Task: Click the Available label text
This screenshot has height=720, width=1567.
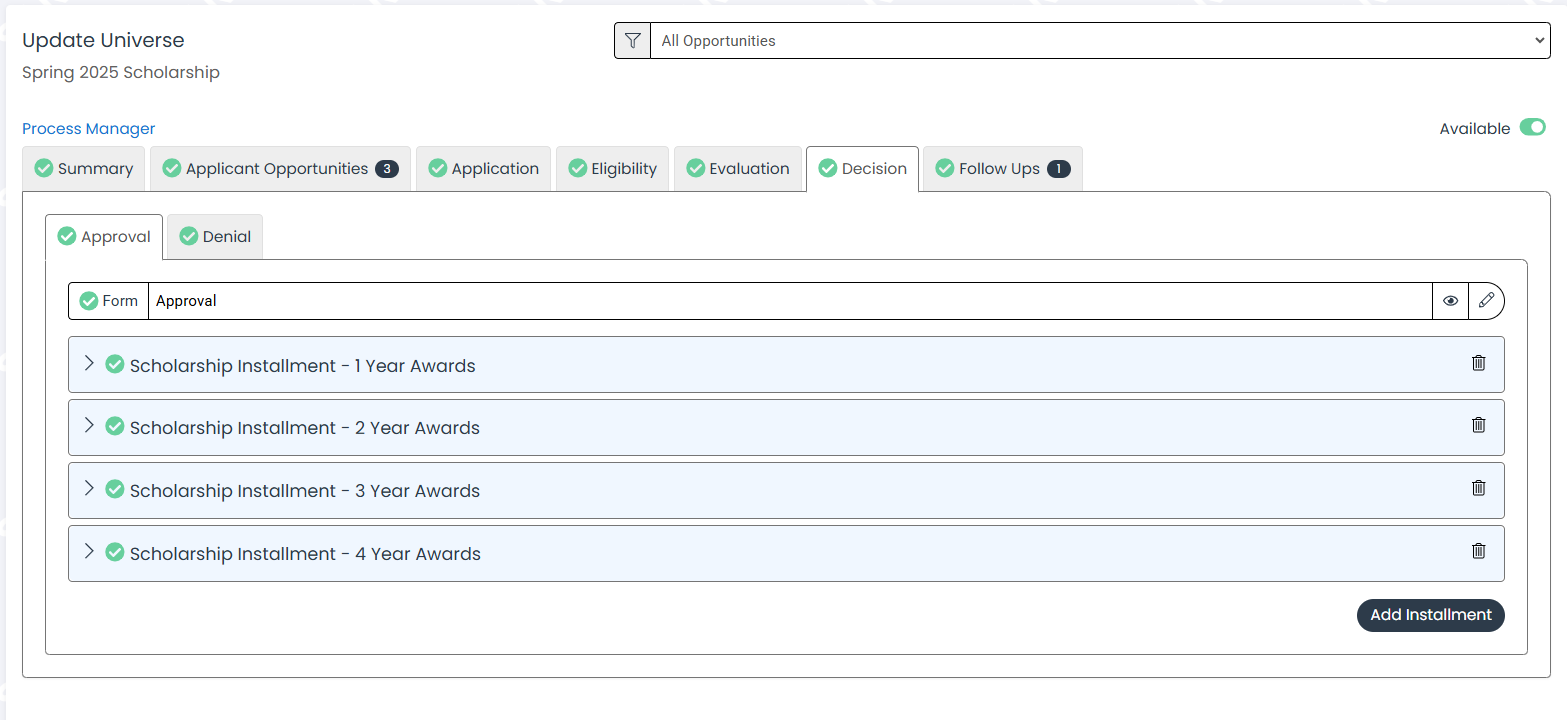Action: [x=1475, y=129]
